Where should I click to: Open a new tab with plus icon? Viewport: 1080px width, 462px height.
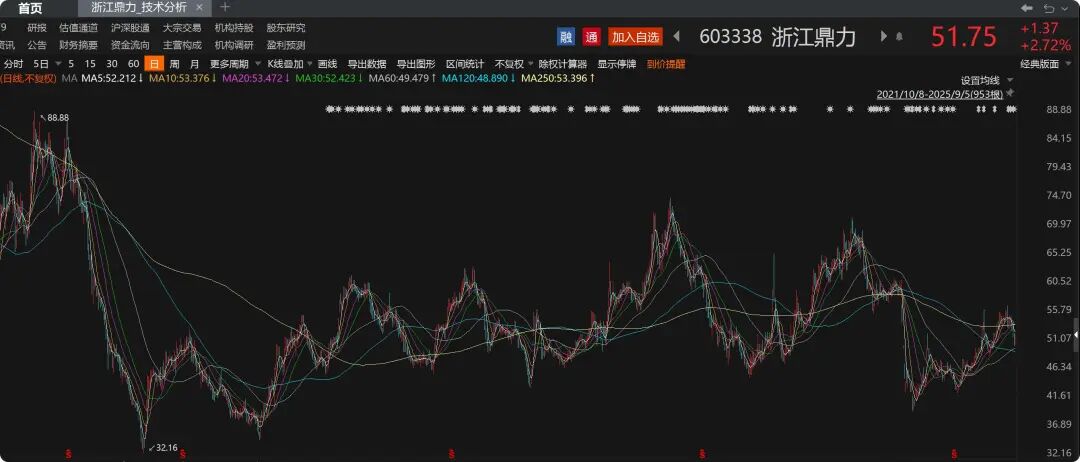coord(224,7)
